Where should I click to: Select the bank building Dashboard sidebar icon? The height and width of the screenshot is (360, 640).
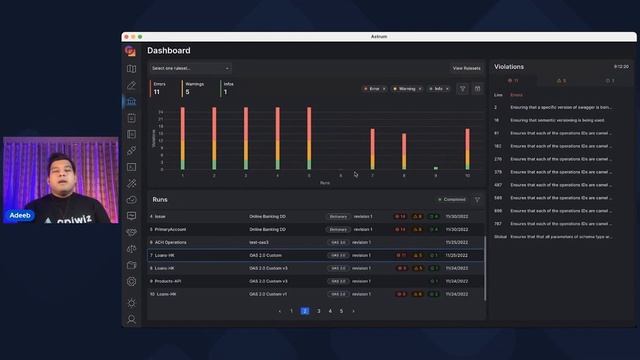(131, 101)
